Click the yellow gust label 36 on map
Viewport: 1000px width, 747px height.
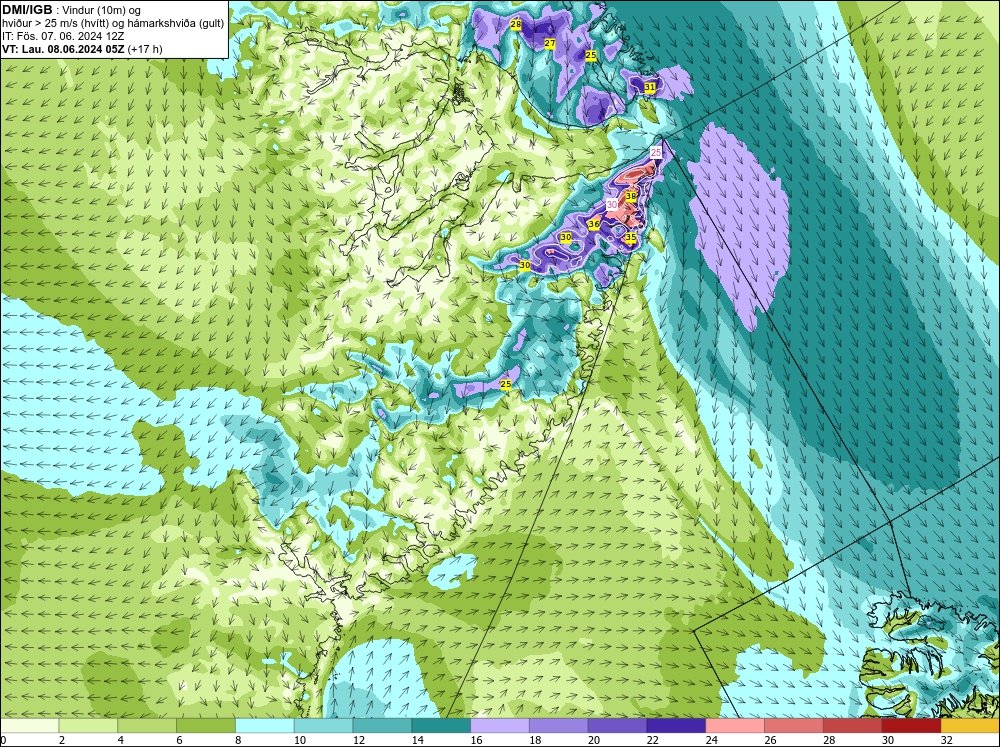point(594,225)
